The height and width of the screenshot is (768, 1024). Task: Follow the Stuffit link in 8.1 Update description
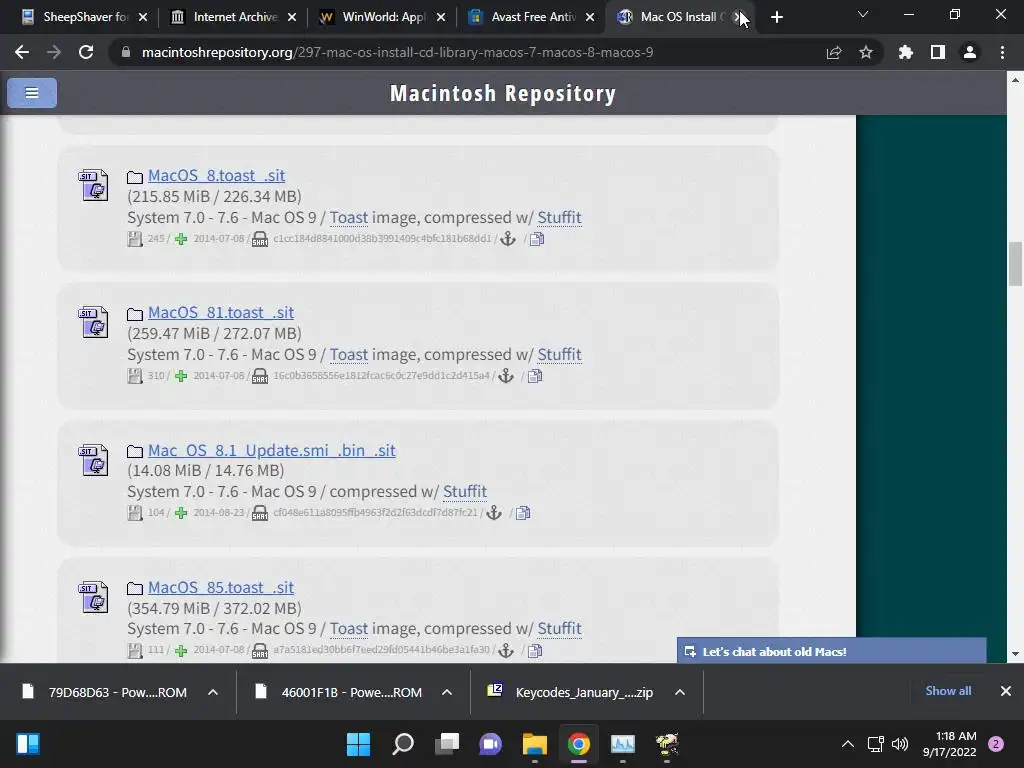coord(465,492)
